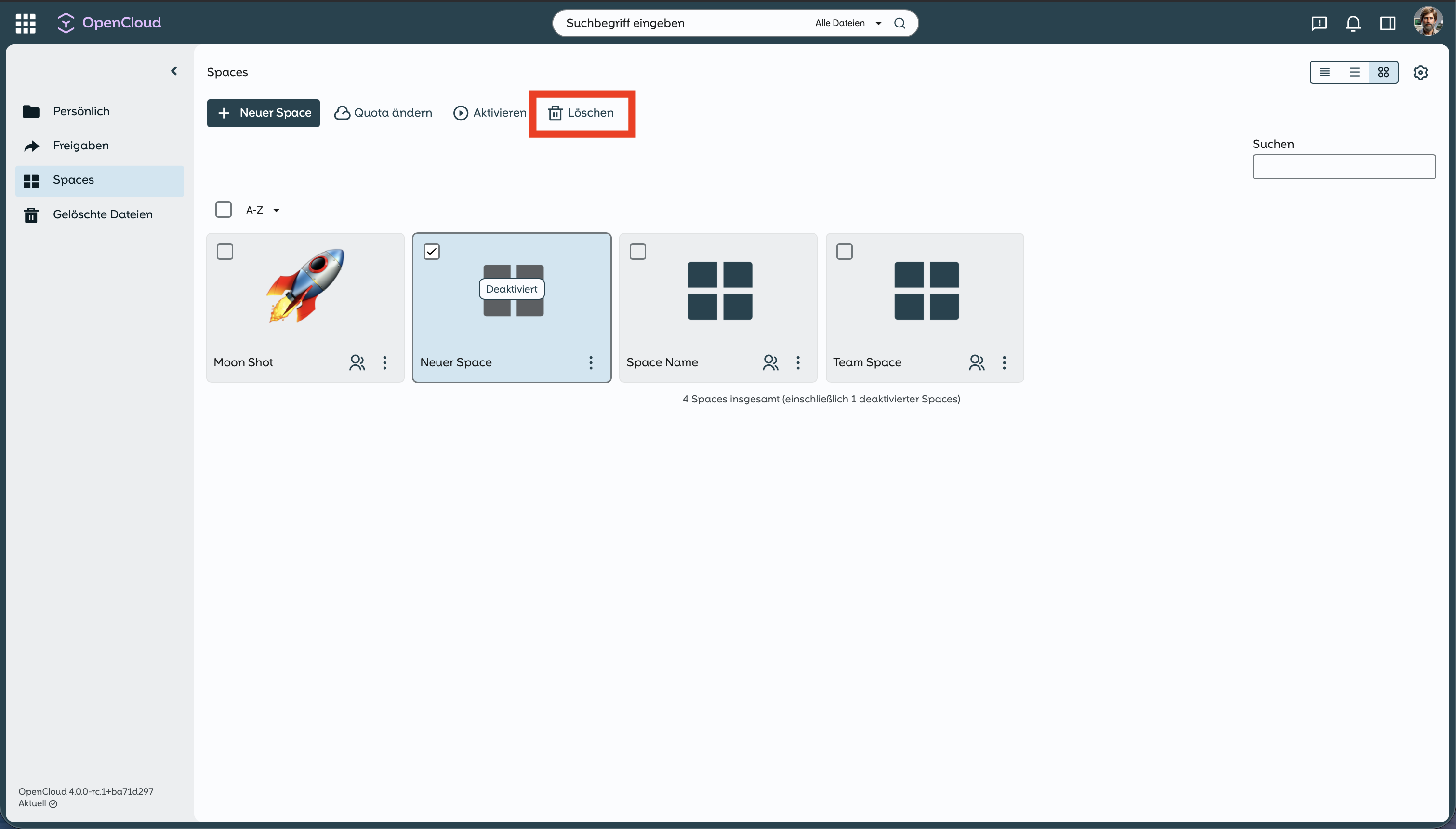Focus the Suchen filter input field
The width and height of the screenshot is (1456, 829).
1343,167
